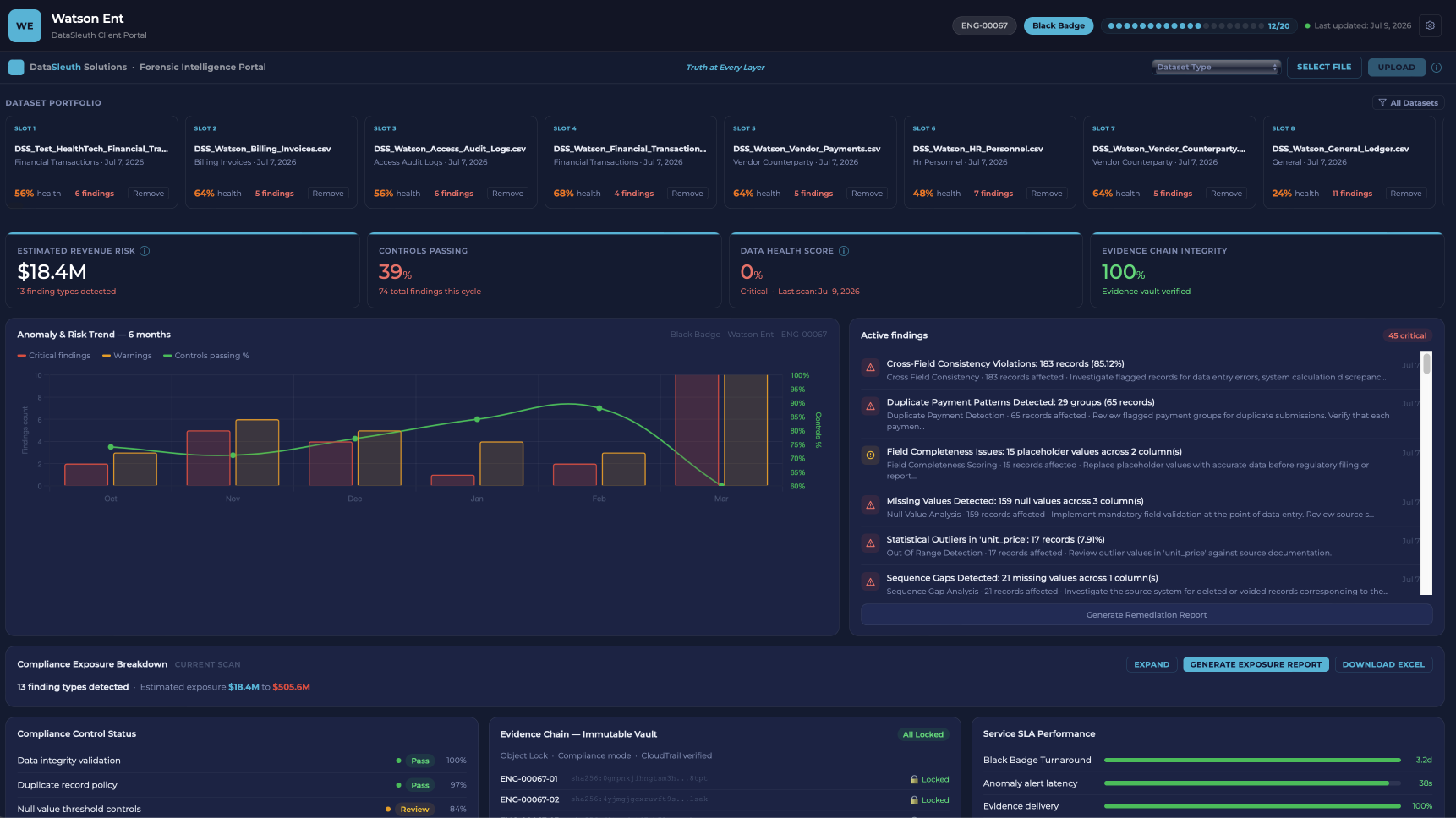Screen dimensions: 1456x818
Task: Click warning icon for Statistical Outliers finding
Action: coord(870,543)
